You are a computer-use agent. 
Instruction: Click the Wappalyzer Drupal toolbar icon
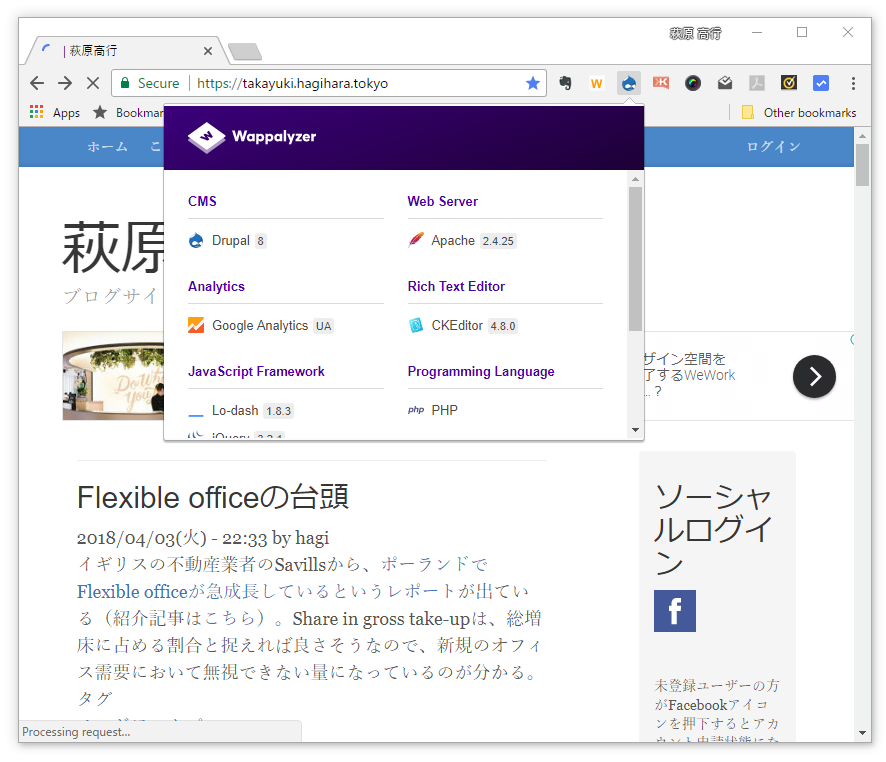tap(629, 84)
